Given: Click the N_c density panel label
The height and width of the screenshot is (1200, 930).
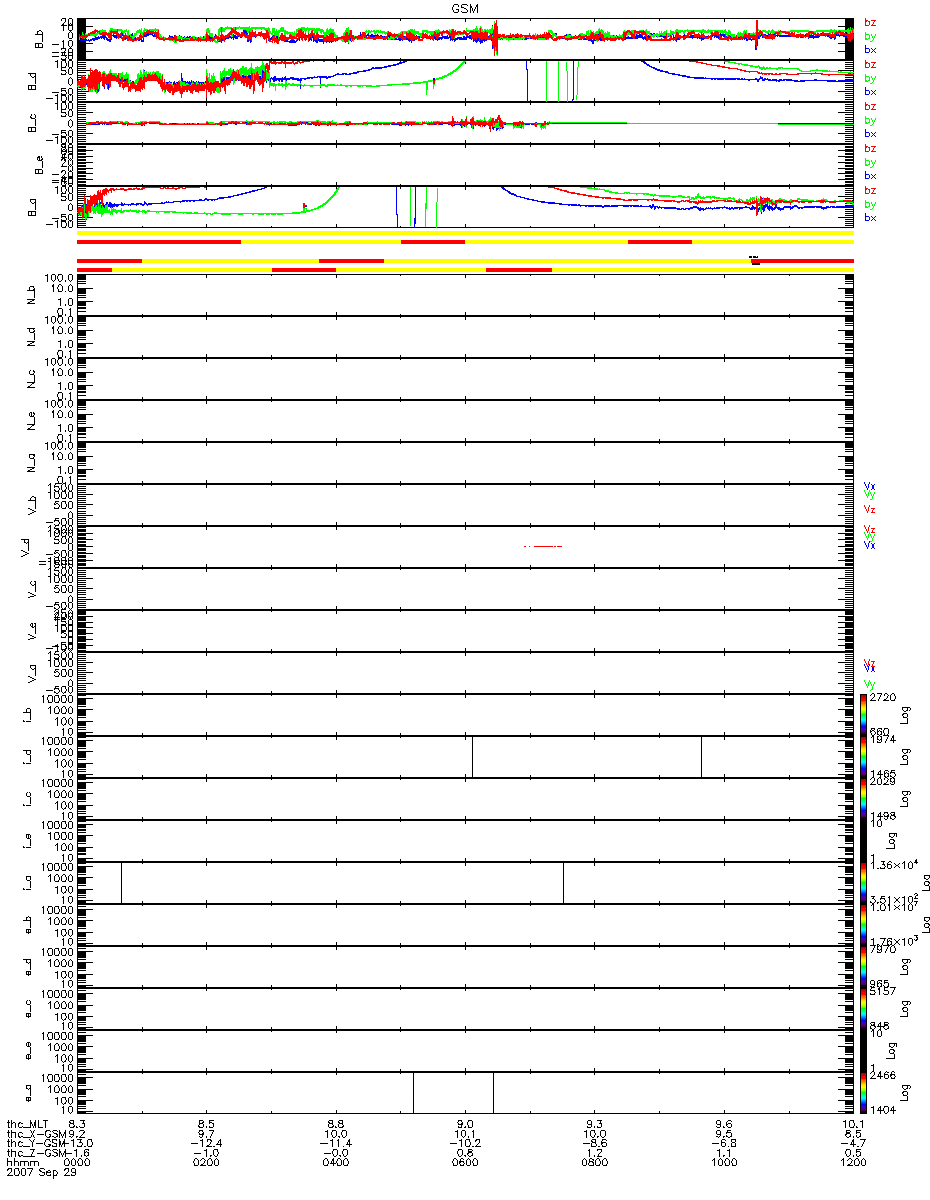Looking at the screenshot, I should (x=33, y=379).
